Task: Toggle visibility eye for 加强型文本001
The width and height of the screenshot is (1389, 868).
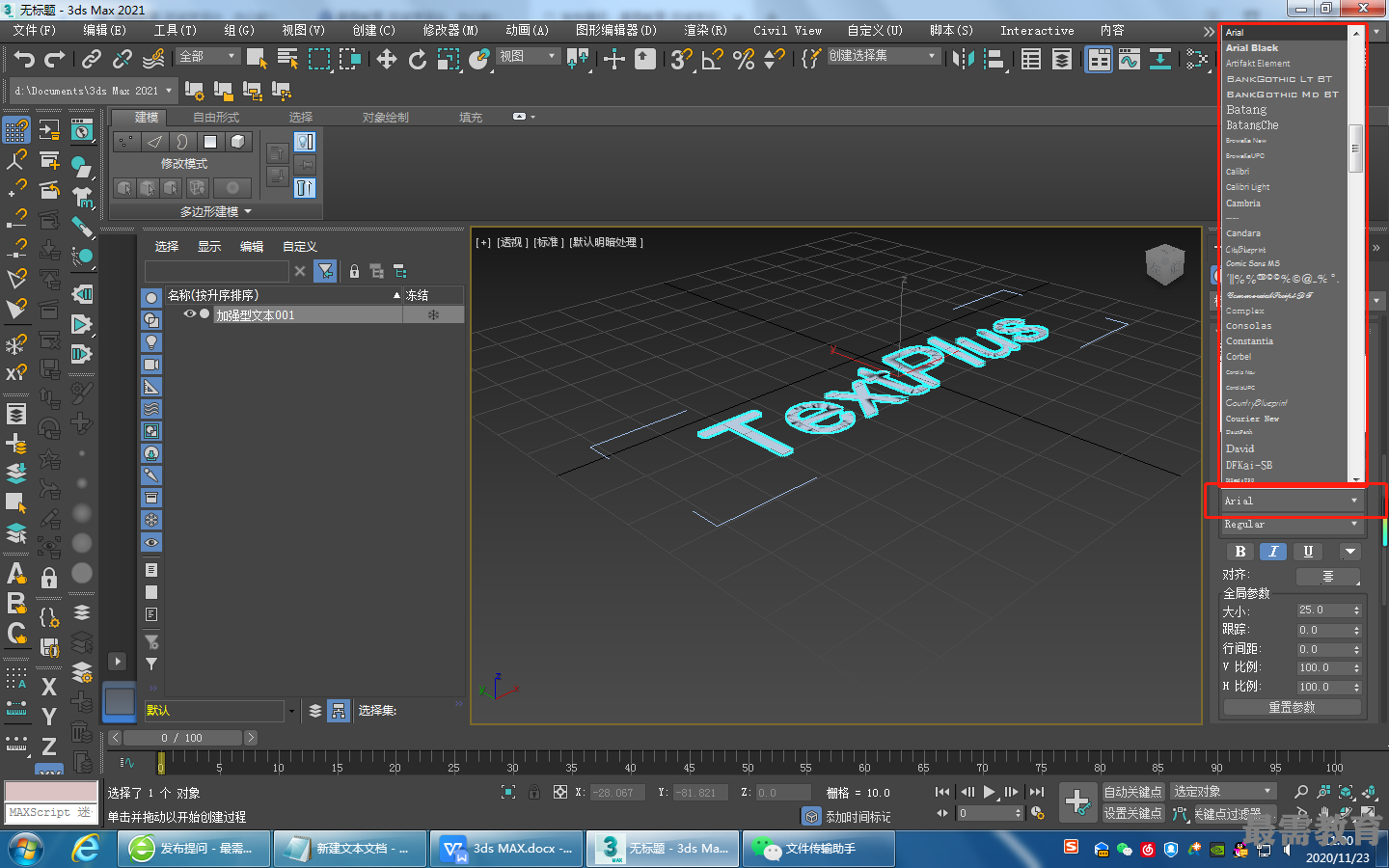Action: tap(190, 314)
